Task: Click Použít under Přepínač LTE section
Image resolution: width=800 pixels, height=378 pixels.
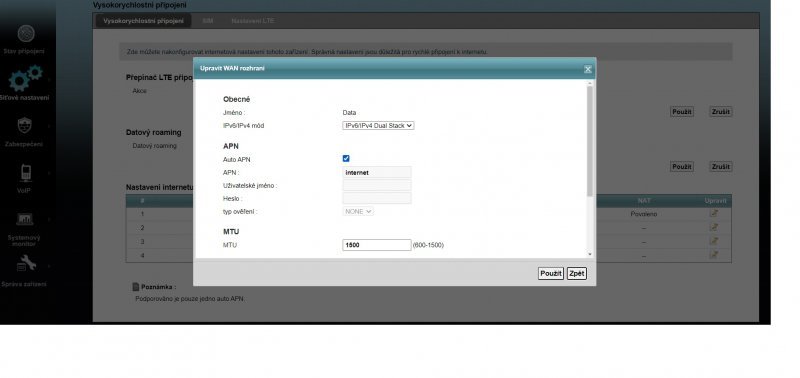Action: 682,112
